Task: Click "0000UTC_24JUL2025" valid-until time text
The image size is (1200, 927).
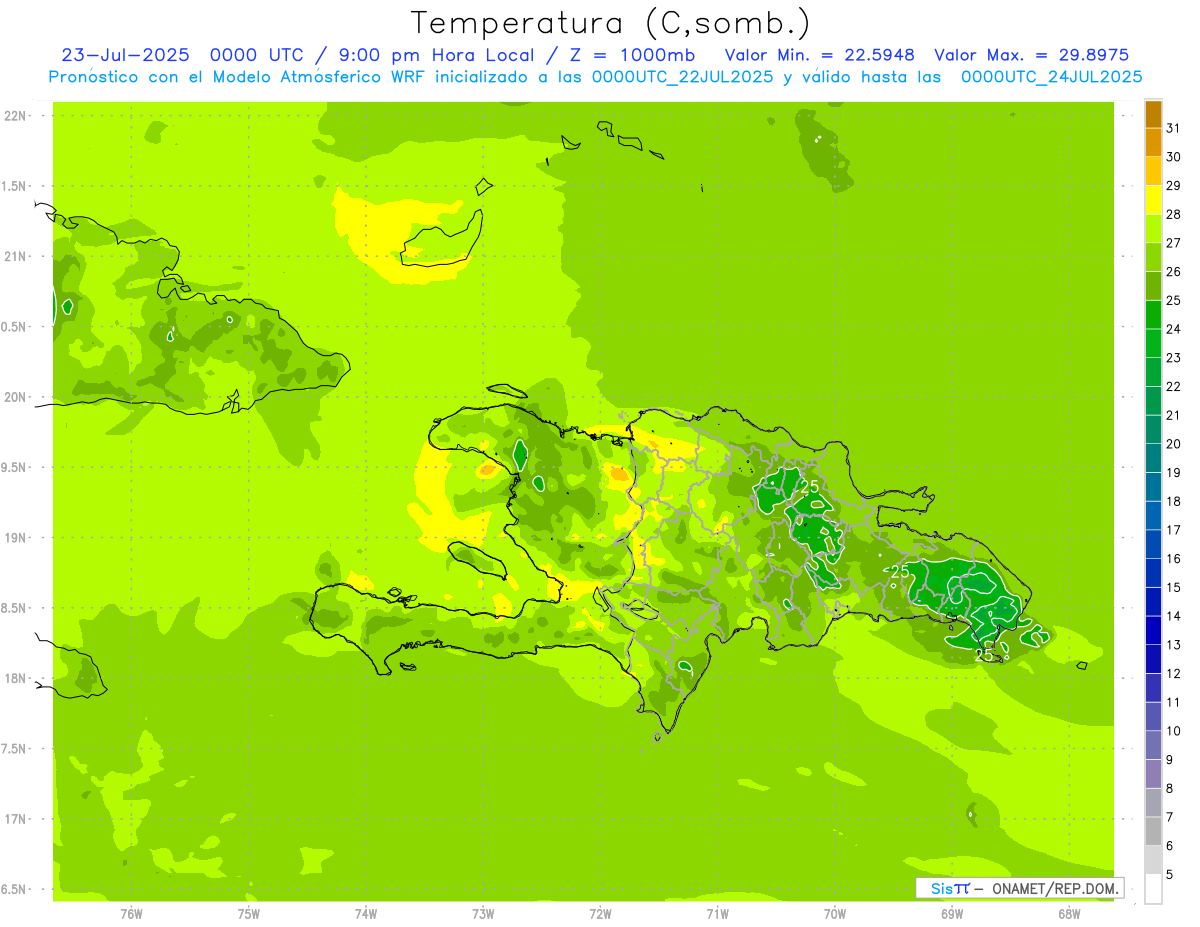Action: (x=1052, y=77)
